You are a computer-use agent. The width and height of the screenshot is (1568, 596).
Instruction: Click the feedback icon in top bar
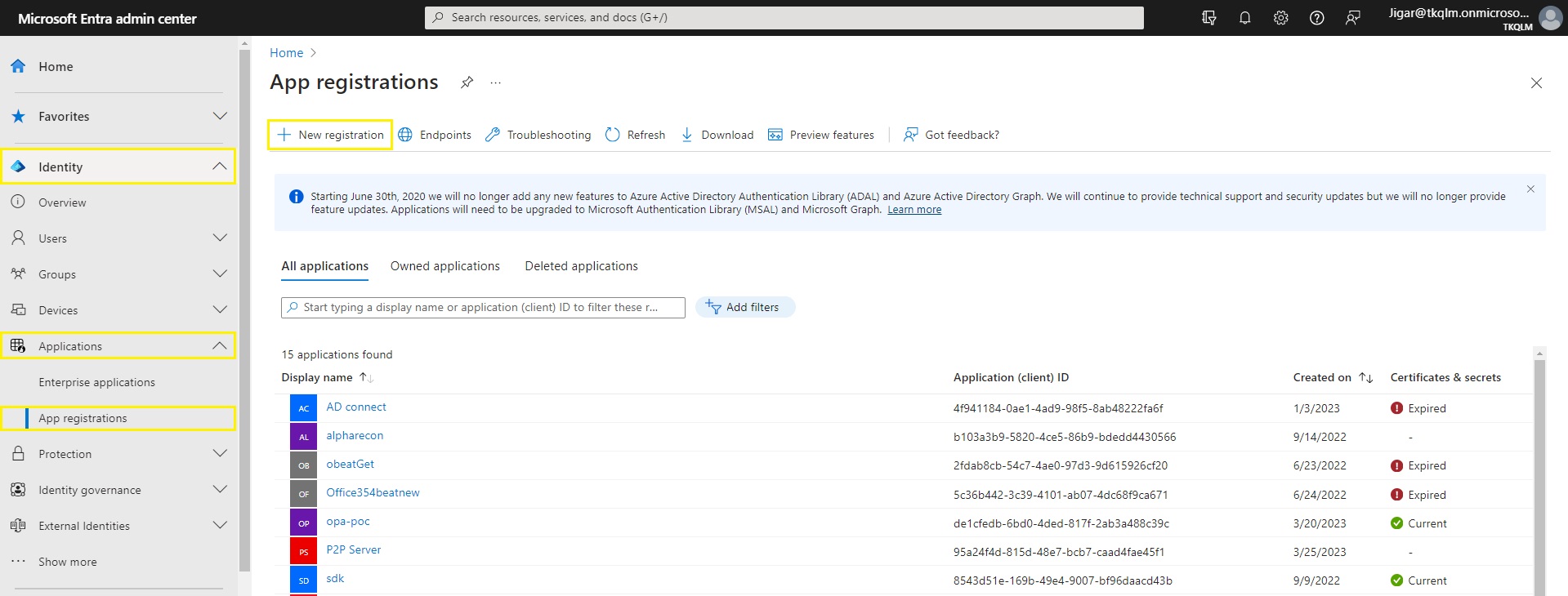click(x=1353, y=18)
